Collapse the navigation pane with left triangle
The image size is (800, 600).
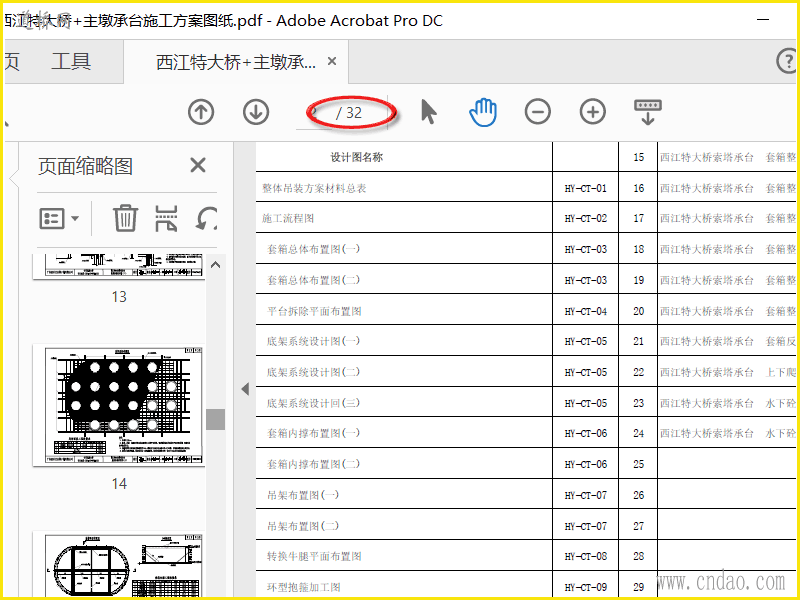pyautogui.click(x=245, y=389)
